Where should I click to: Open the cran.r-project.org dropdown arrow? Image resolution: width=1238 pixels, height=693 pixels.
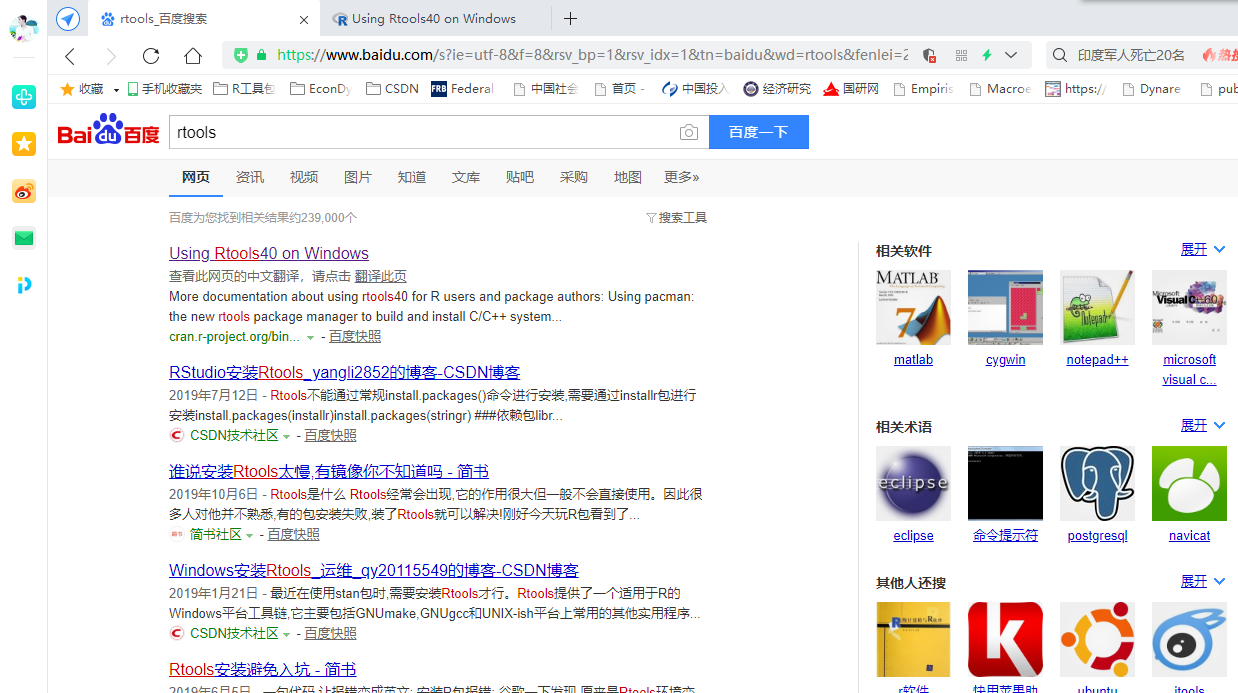point(311,337)
